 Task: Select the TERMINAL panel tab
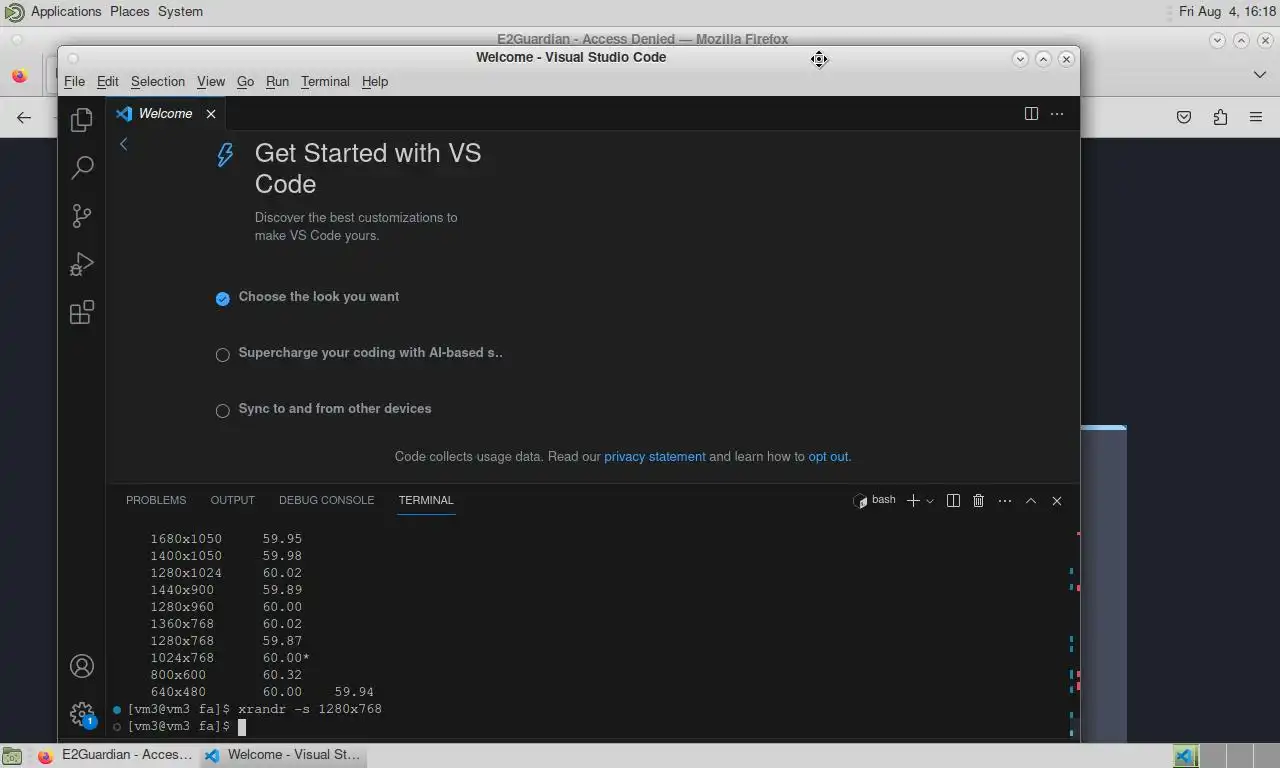426,500
